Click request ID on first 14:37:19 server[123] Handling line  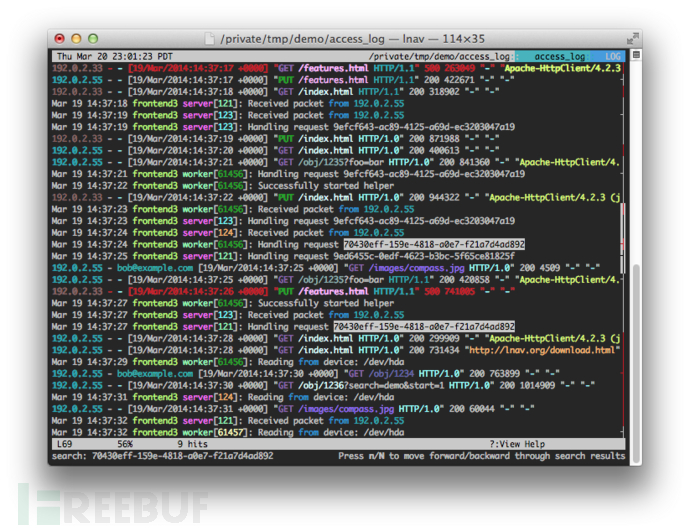pos(424,127)
